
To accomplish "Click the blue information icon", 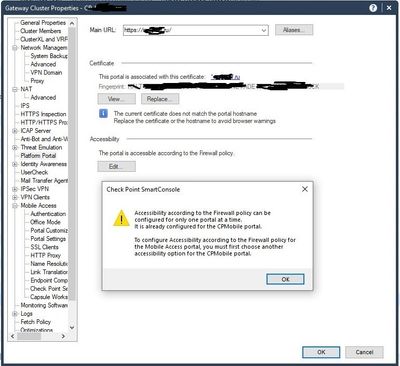I will pos(103,114).
